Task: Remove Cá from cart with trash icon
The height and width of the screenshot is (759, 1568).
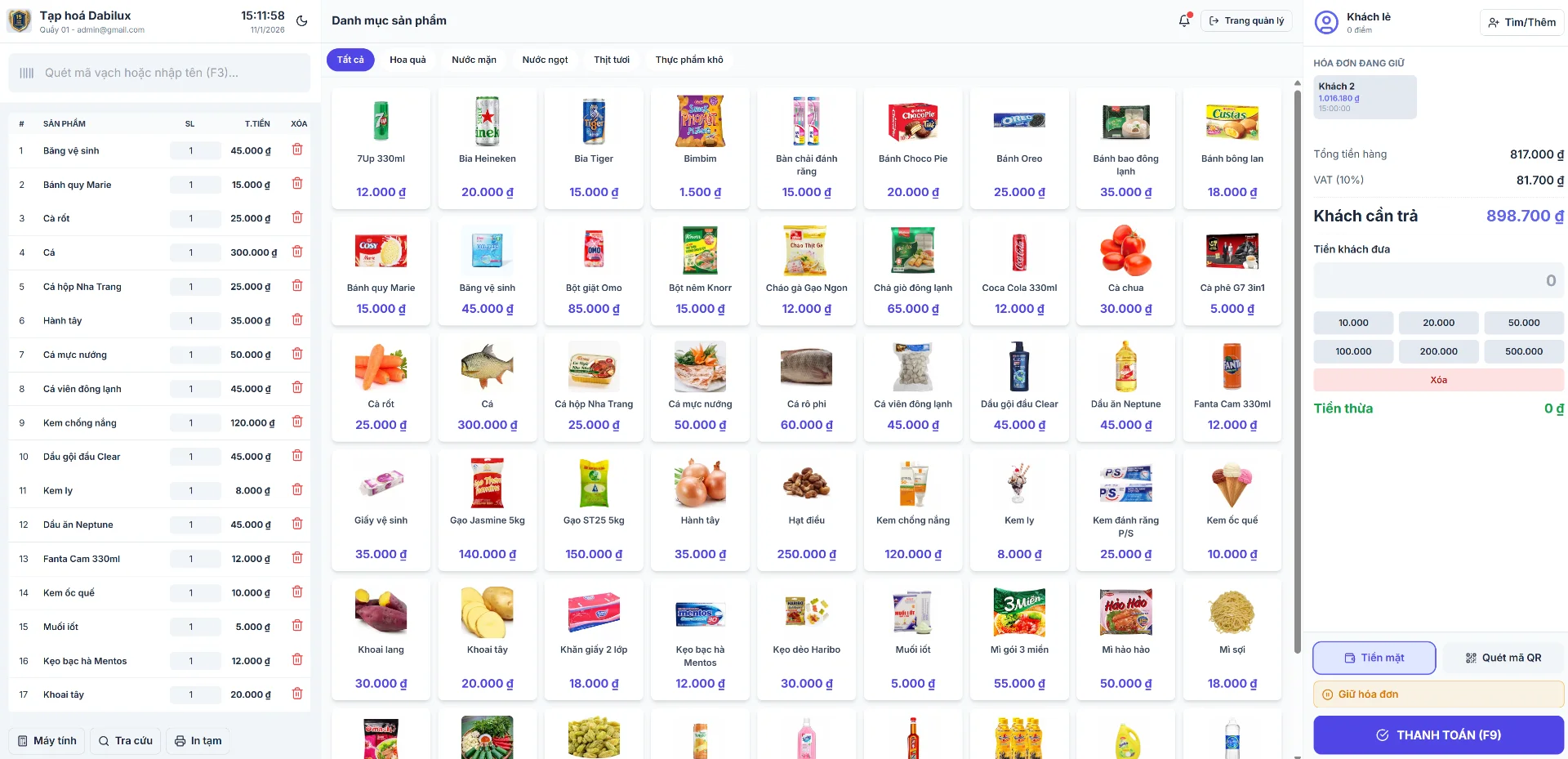Action: 297,252
